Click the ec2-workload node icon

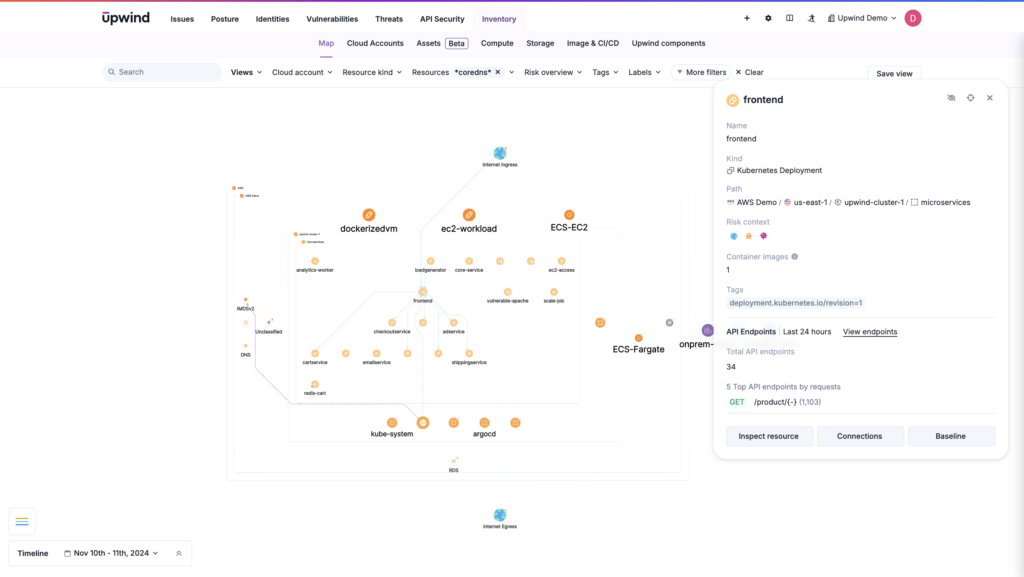point(469,215)
